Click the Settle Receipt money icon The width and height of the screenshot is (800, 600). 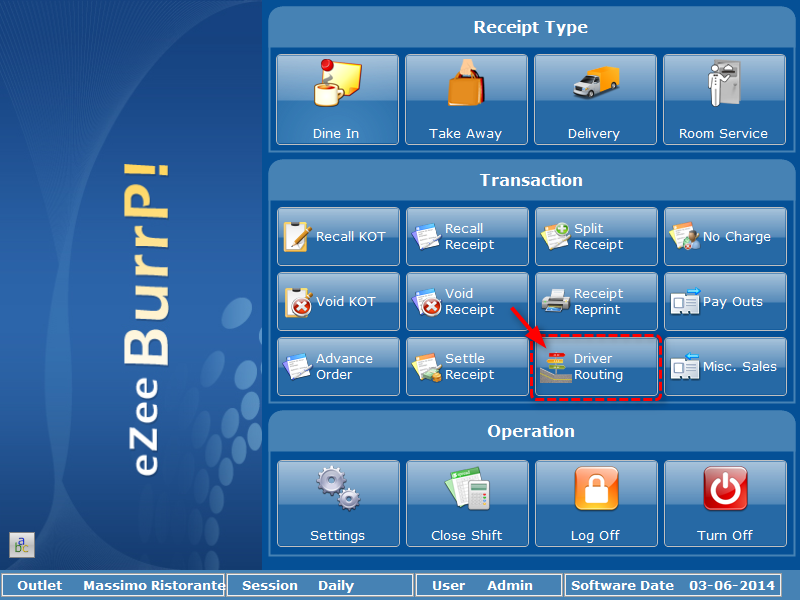coord(427,367)
